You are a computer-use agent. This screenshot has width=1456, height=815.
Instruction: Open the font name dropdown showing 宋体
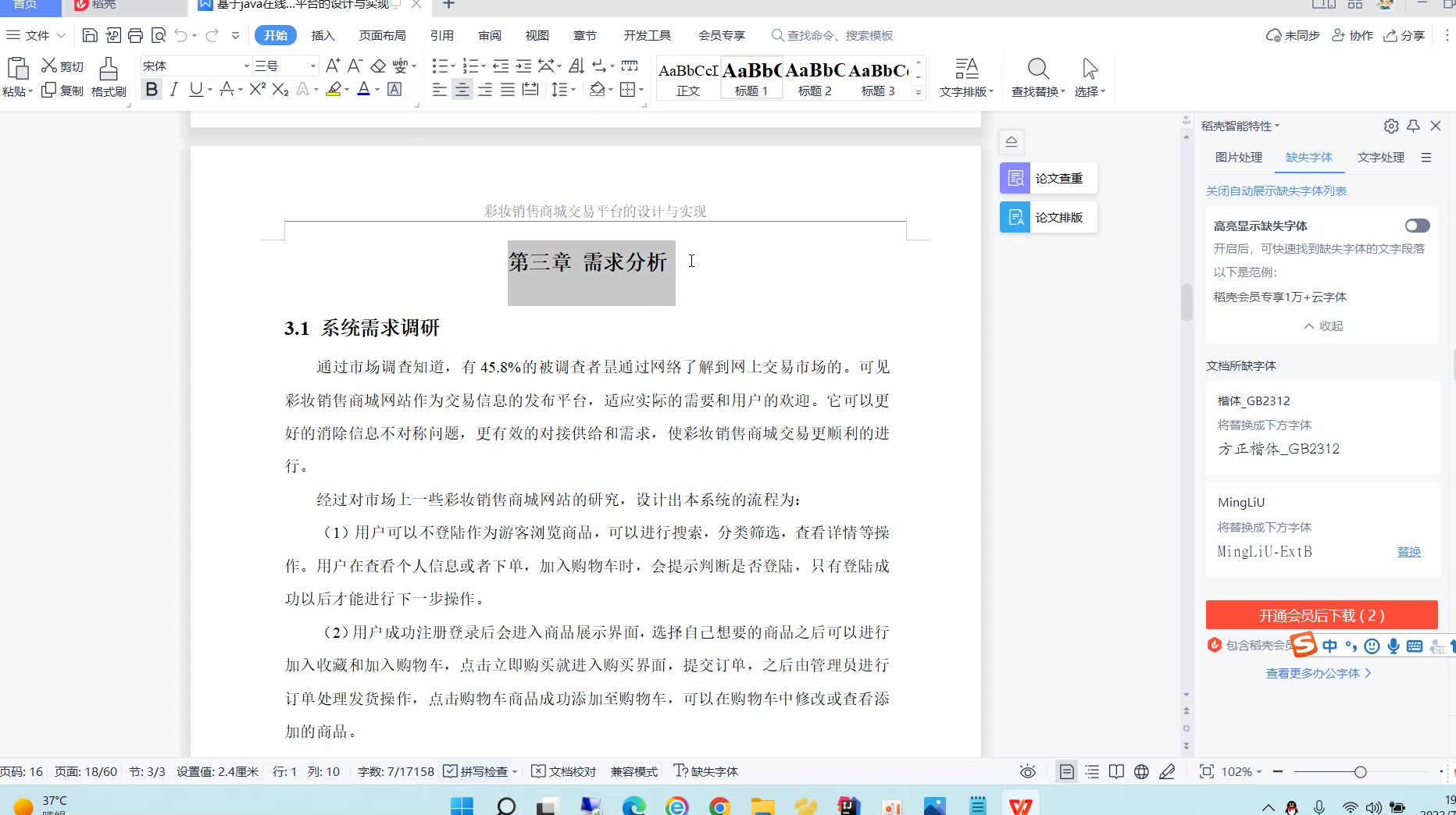(x=246, y=66)
